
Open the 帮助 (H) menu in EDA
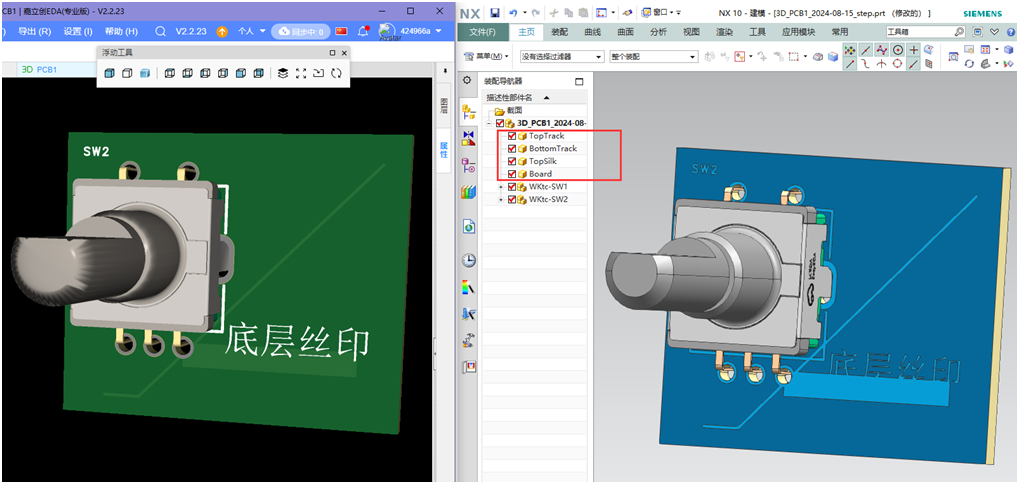tap(119, 31)
